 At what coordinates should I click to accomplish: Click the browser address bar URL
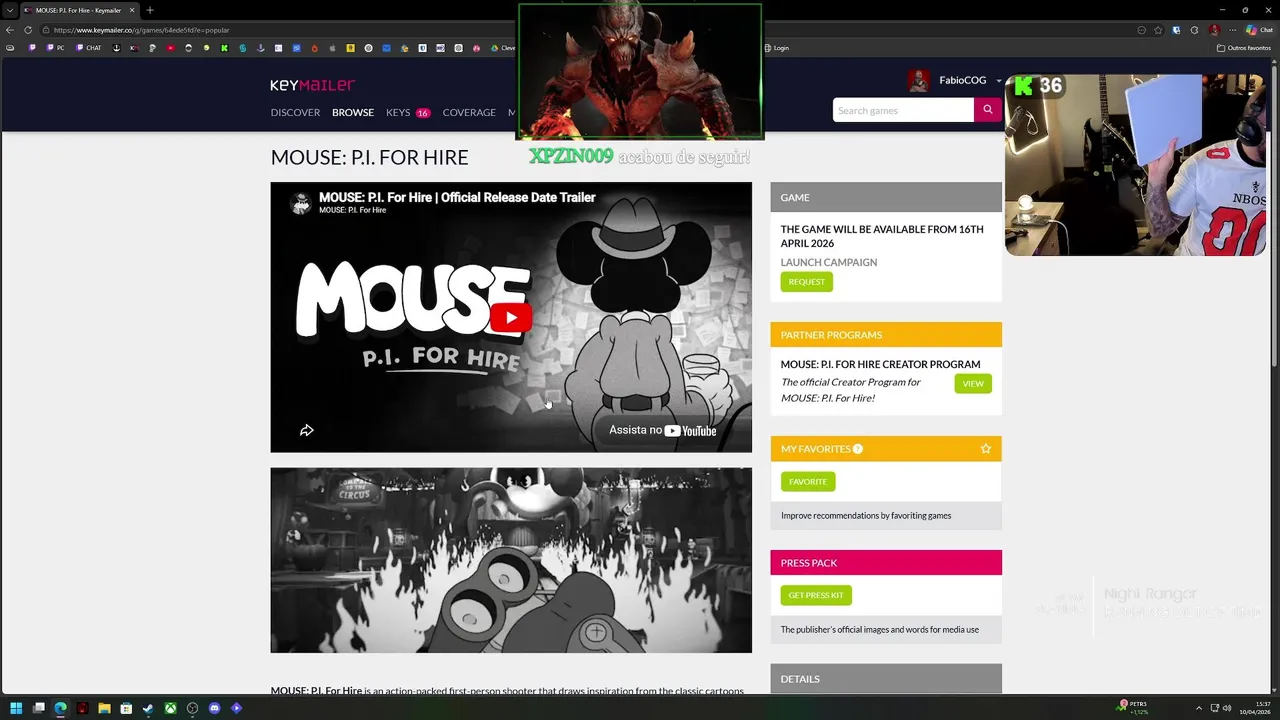[141, 30]
